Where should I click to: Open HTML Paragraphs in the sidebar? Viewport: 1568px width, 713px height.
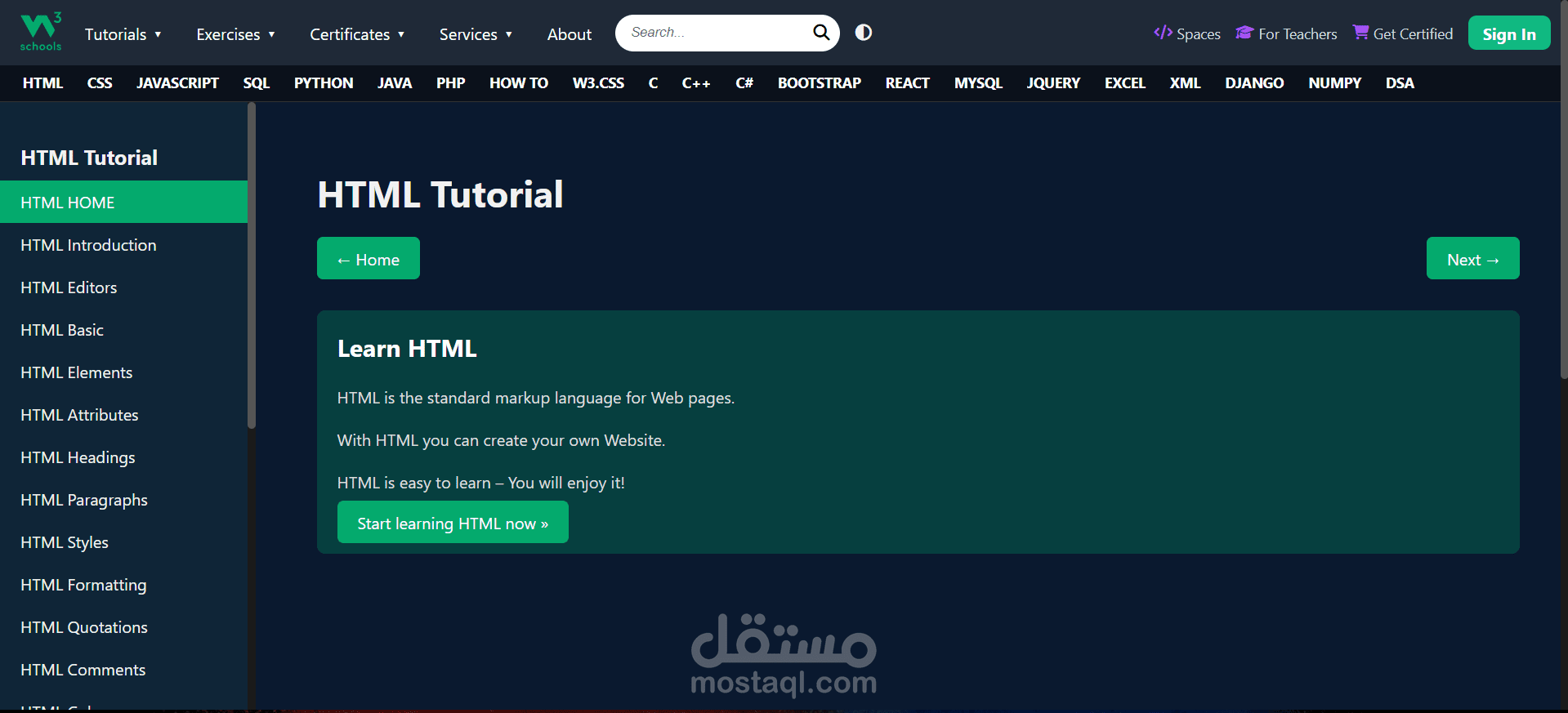(123, 500)
